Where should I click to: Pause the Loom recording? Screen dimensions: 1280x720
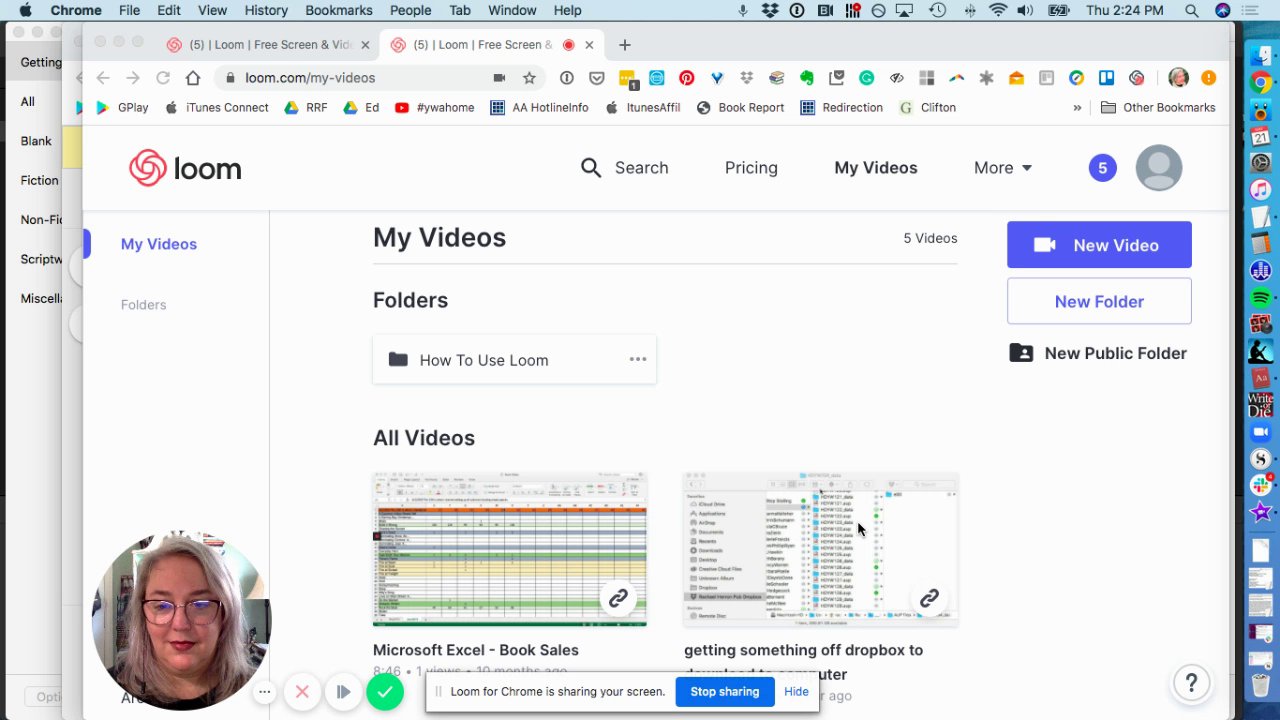(343, 692)
